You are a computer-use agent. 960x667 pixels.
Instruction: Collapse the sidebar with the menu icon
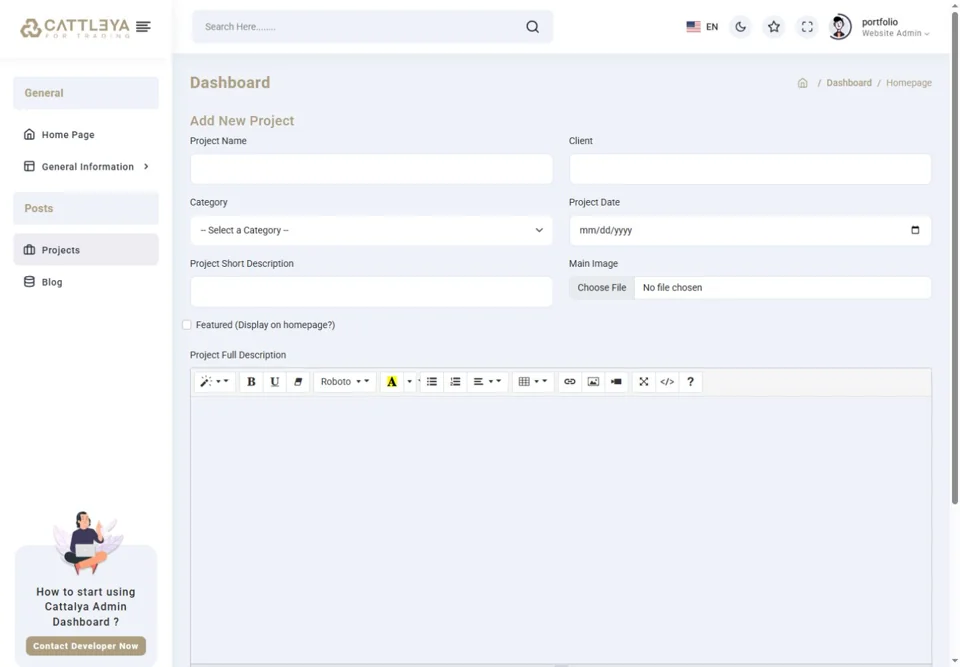tap(143, 26)
